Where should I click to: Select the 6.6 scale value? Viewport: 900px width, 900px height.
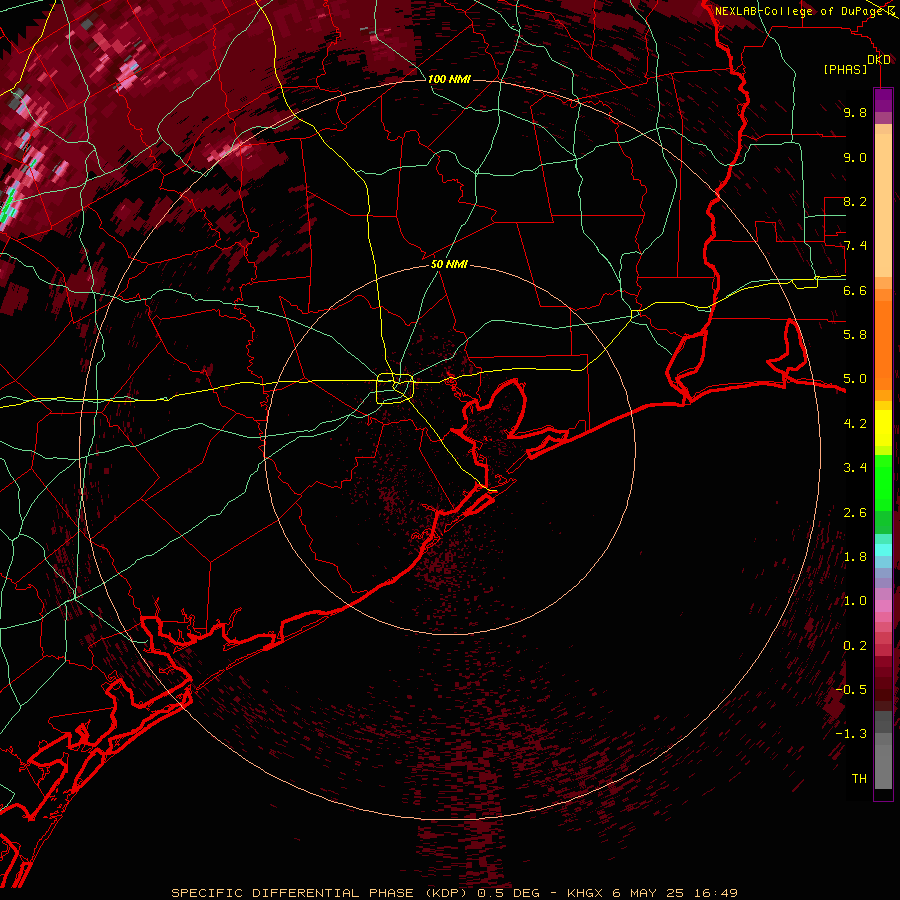click(x=855, y=290)
